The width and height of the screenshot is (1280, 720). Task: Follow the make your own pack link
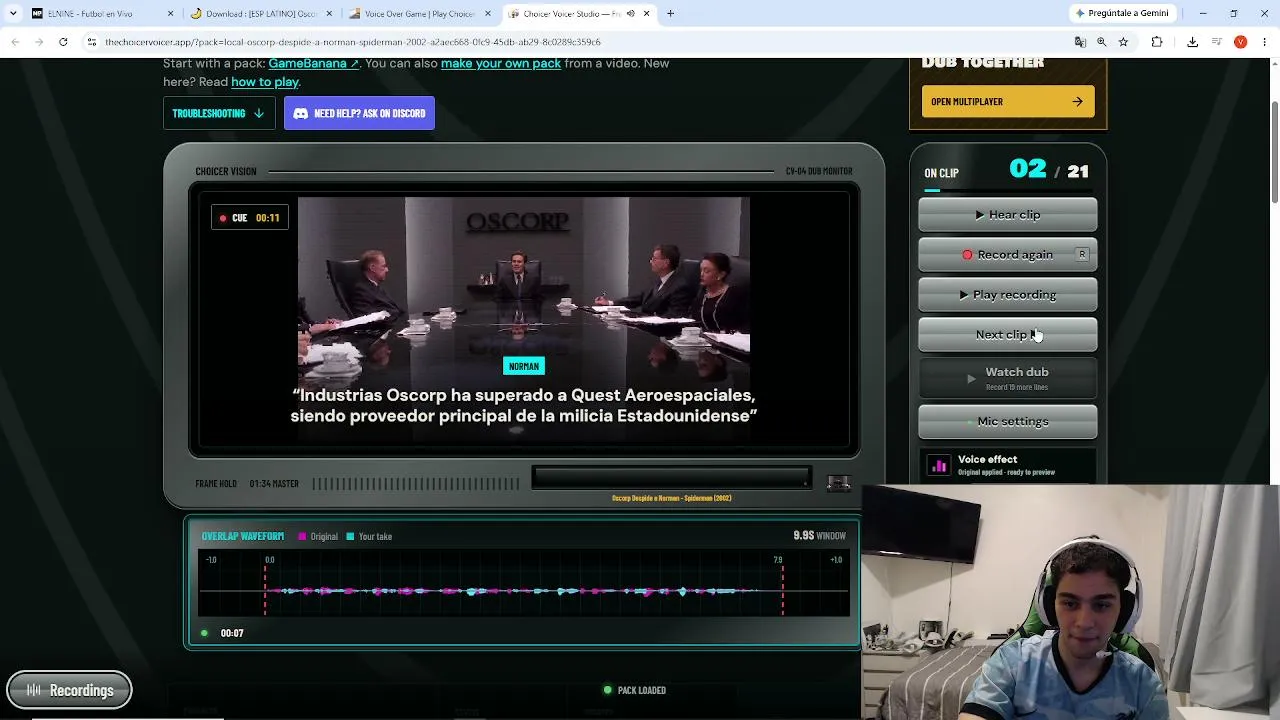(x=501, y=63)
